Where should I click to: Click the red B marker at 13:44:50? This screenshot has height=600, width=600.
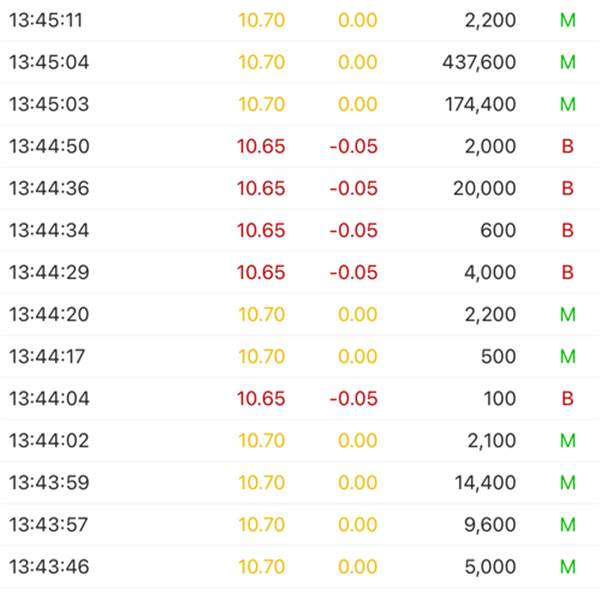(x=567, y=146)
